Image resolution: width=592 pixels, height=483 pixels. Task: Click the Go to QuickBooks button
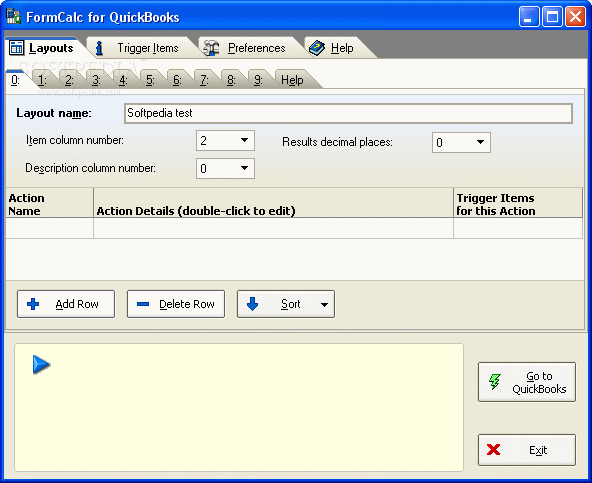click(x=527, y=382)
